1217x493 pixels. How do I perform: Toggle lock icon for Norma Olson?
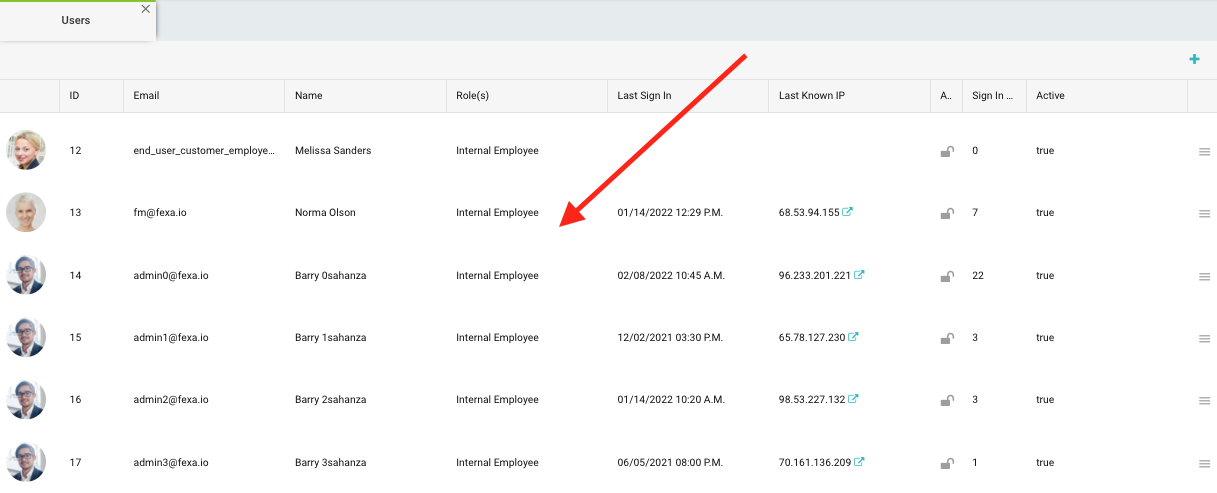pos(946,214)
